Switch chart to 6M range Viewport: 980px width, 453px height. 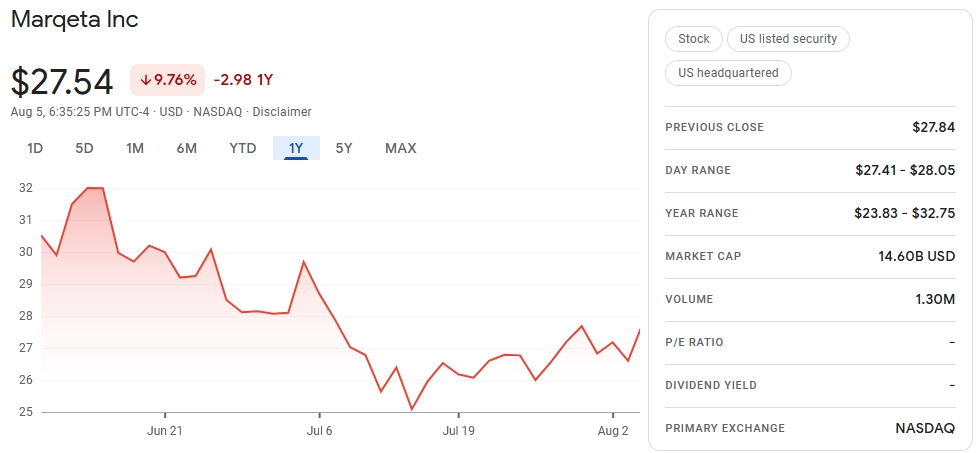click(x=186, y=148)
